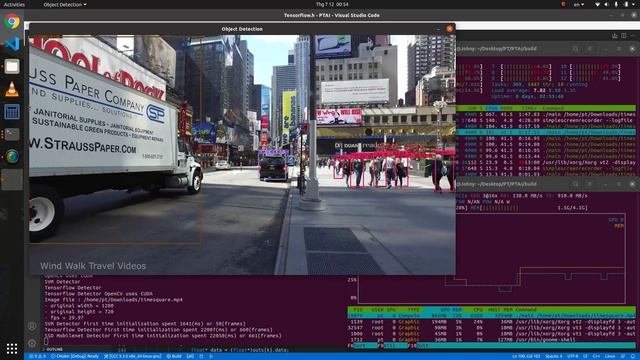
Task: Click VS Code terminal cursor prompt line
Action: pyautogui.click(x=46, y=342)
